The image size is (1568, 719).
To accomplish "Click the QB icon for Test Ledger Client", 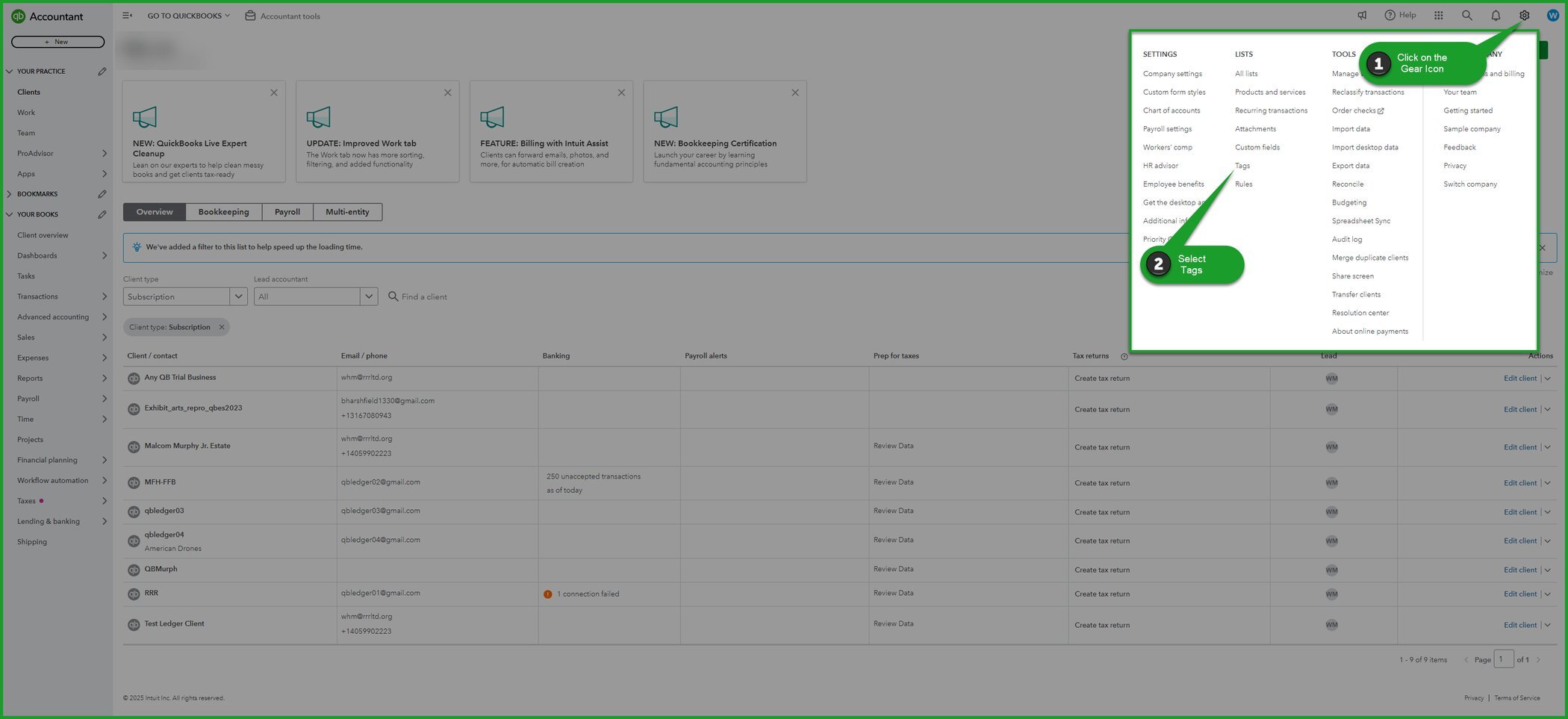I will [134, 625].
